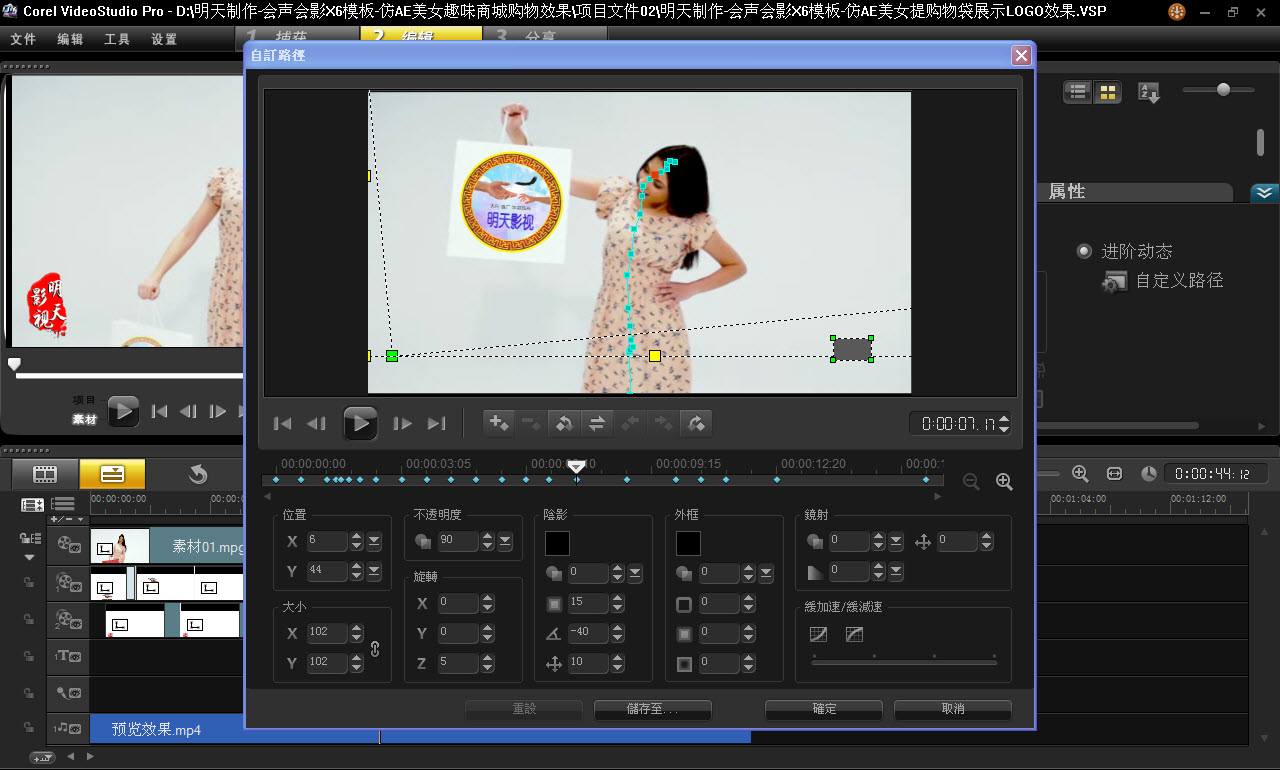Viewport: 1280px width, 770px height.
Task: Expand ripple editing track options arrow
Action: point(29,558)
